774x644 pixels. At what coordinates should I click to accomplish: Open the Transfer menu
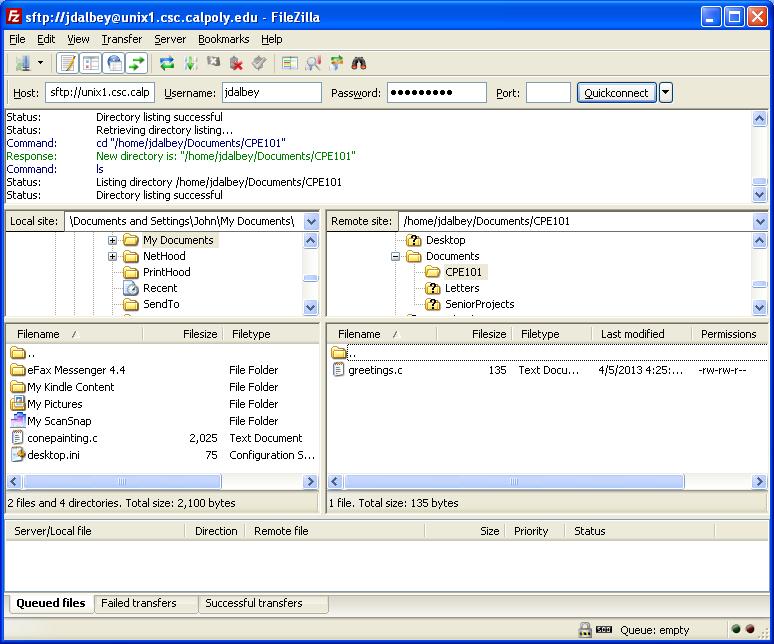click(121, 39)
